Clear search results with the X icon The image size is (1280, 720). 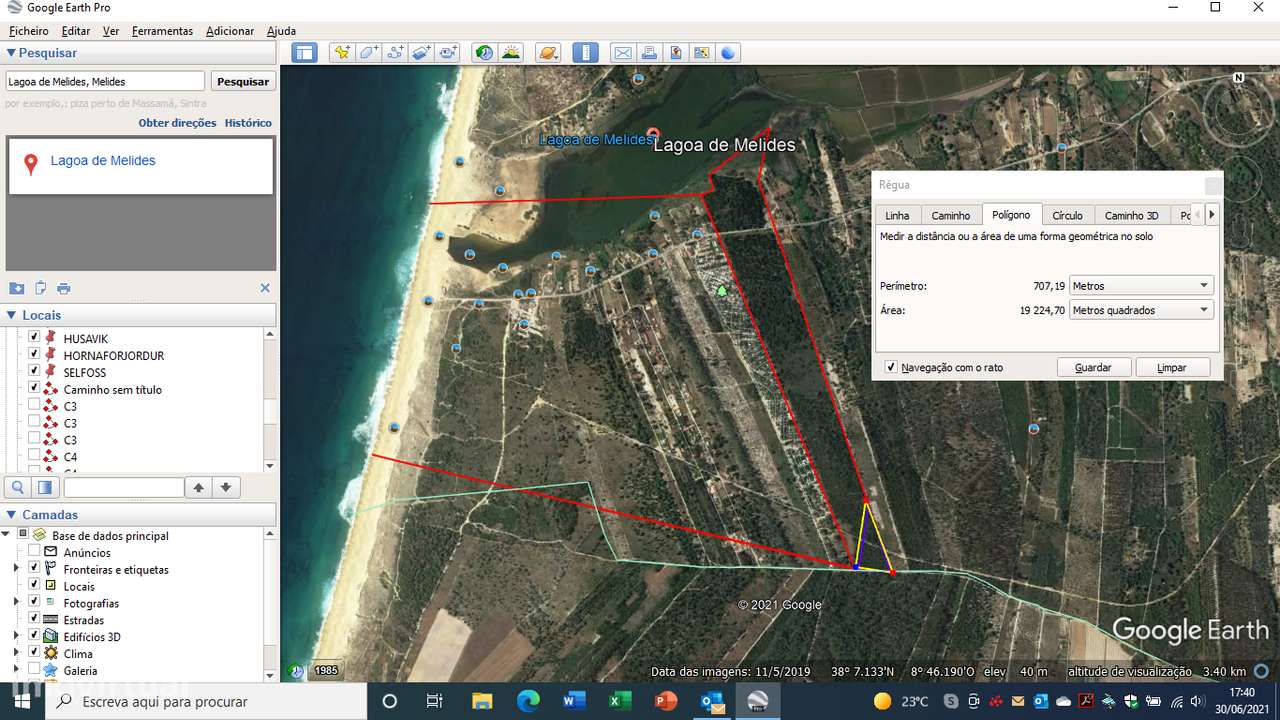(x=265, y=288)
